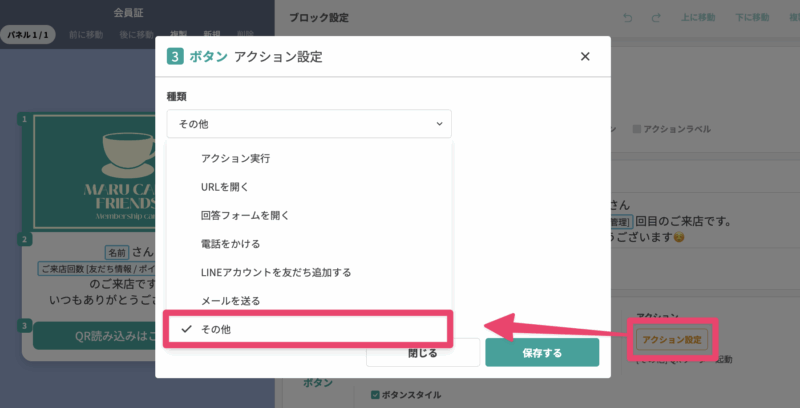800x408 pixels.
Task: Select LINEアカウントを友だち追加する option
Action: point(275,272)
